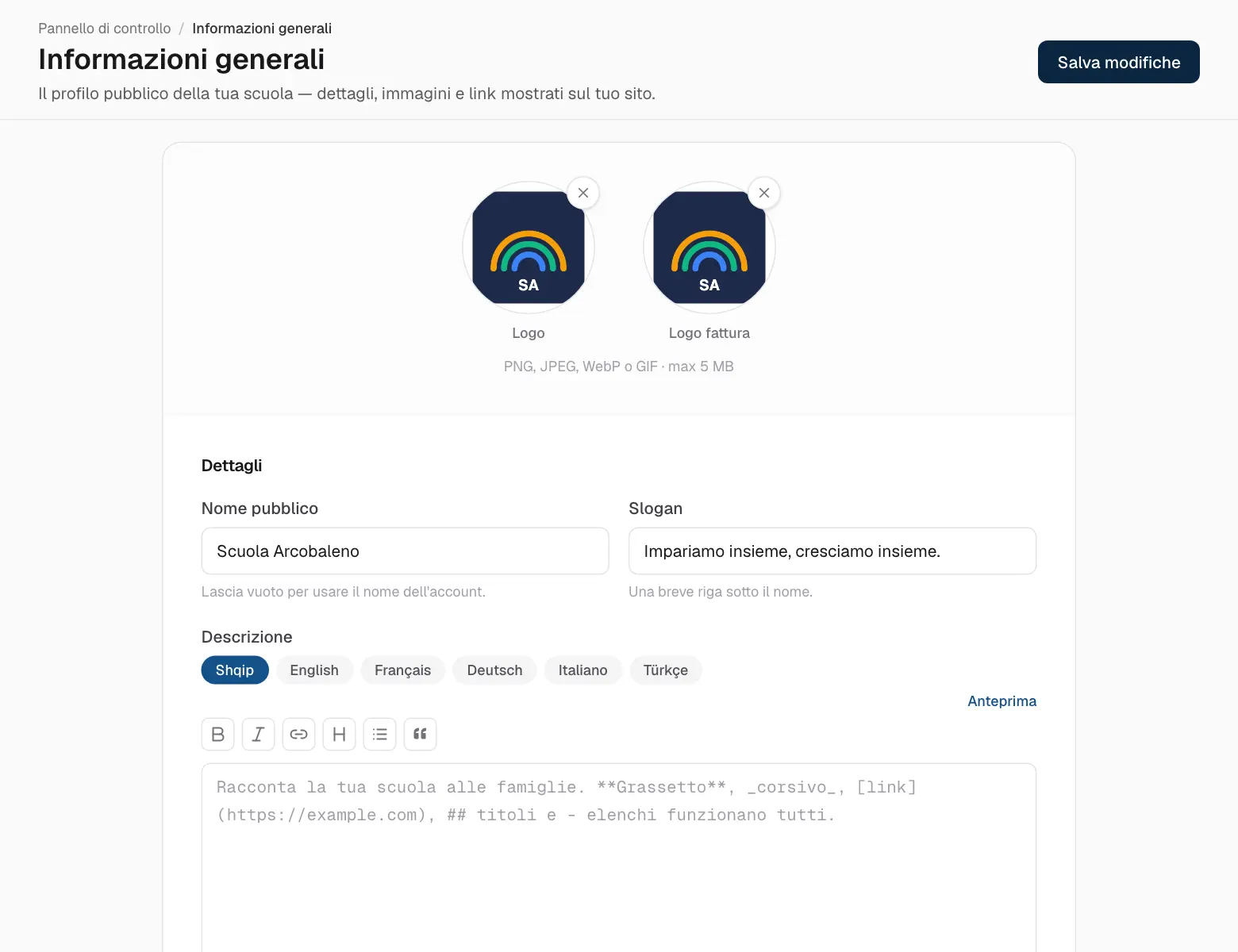Go to Pannello di controllo breadcrumb
This screenshot has height=952, width=1238.
point(105,29)
